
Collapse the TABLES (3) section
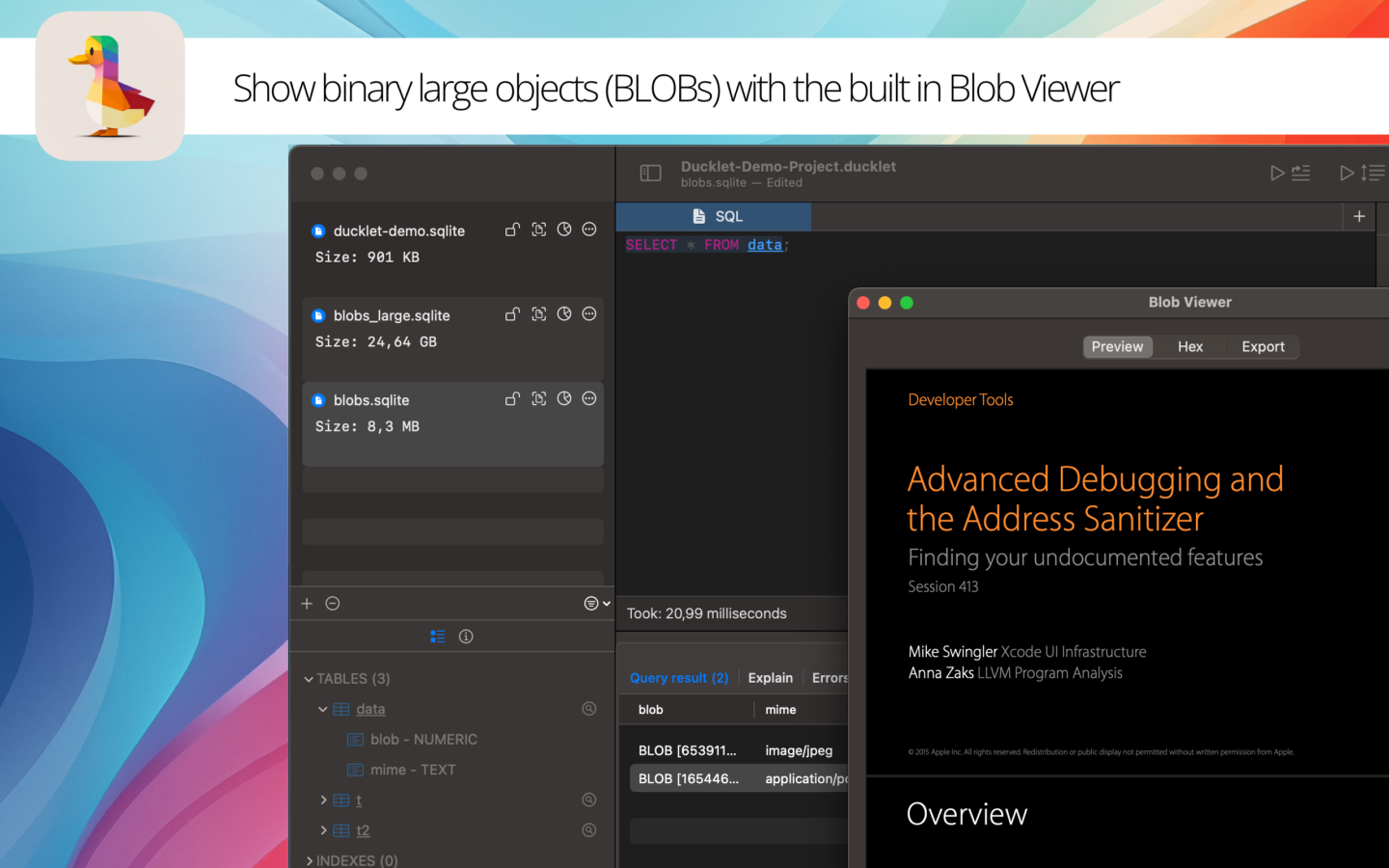click(x=309, y=680)
